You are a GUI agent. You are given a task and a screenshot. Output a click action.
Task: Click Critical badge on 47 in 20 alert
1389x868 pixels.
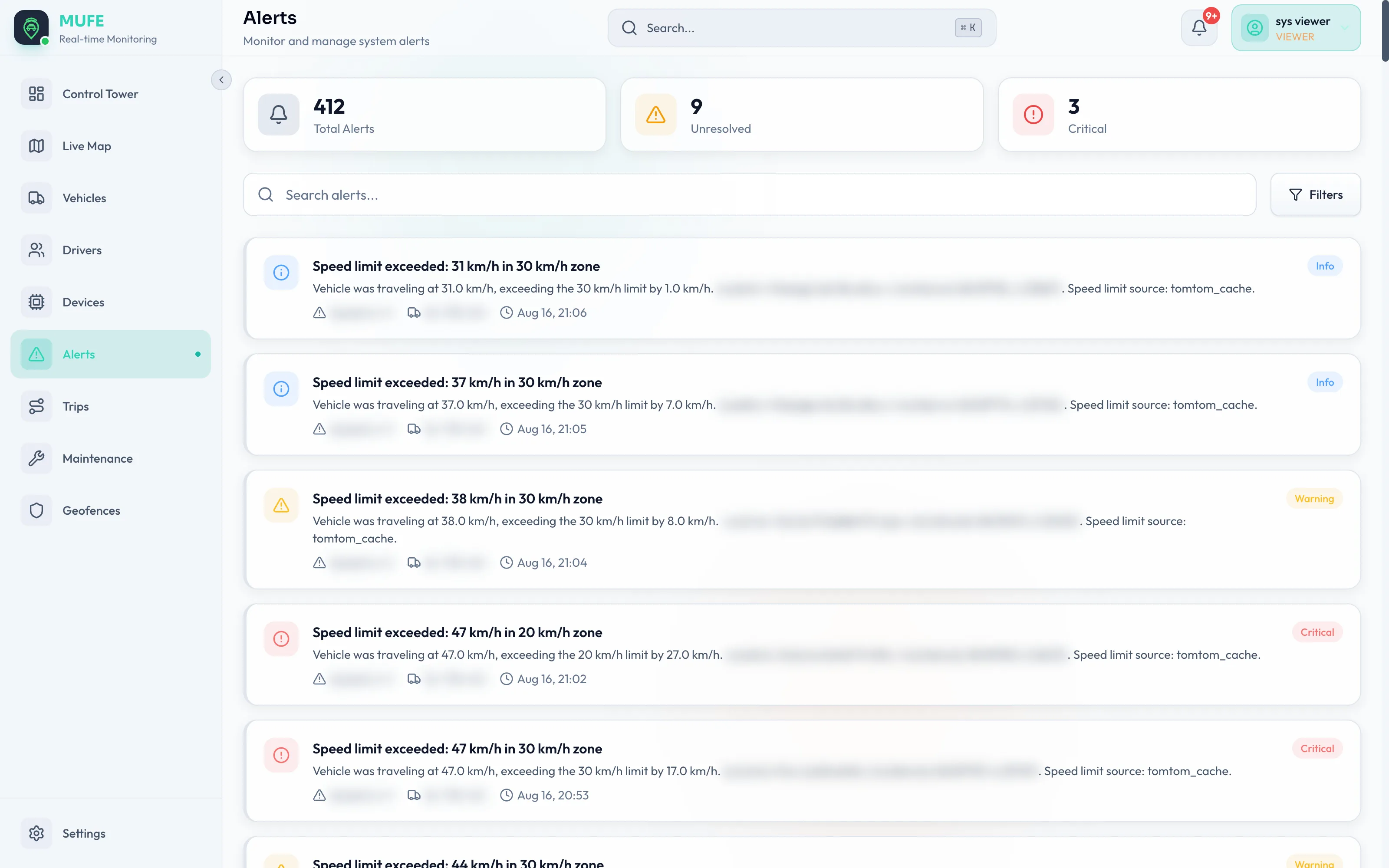point(1317,632)
